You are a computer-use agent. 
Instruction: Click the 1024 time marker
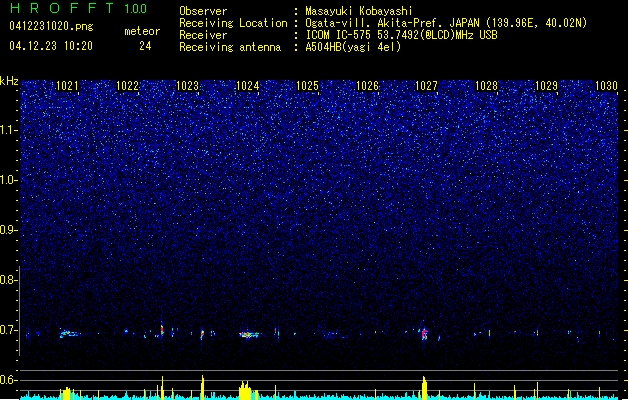(248, 86)
